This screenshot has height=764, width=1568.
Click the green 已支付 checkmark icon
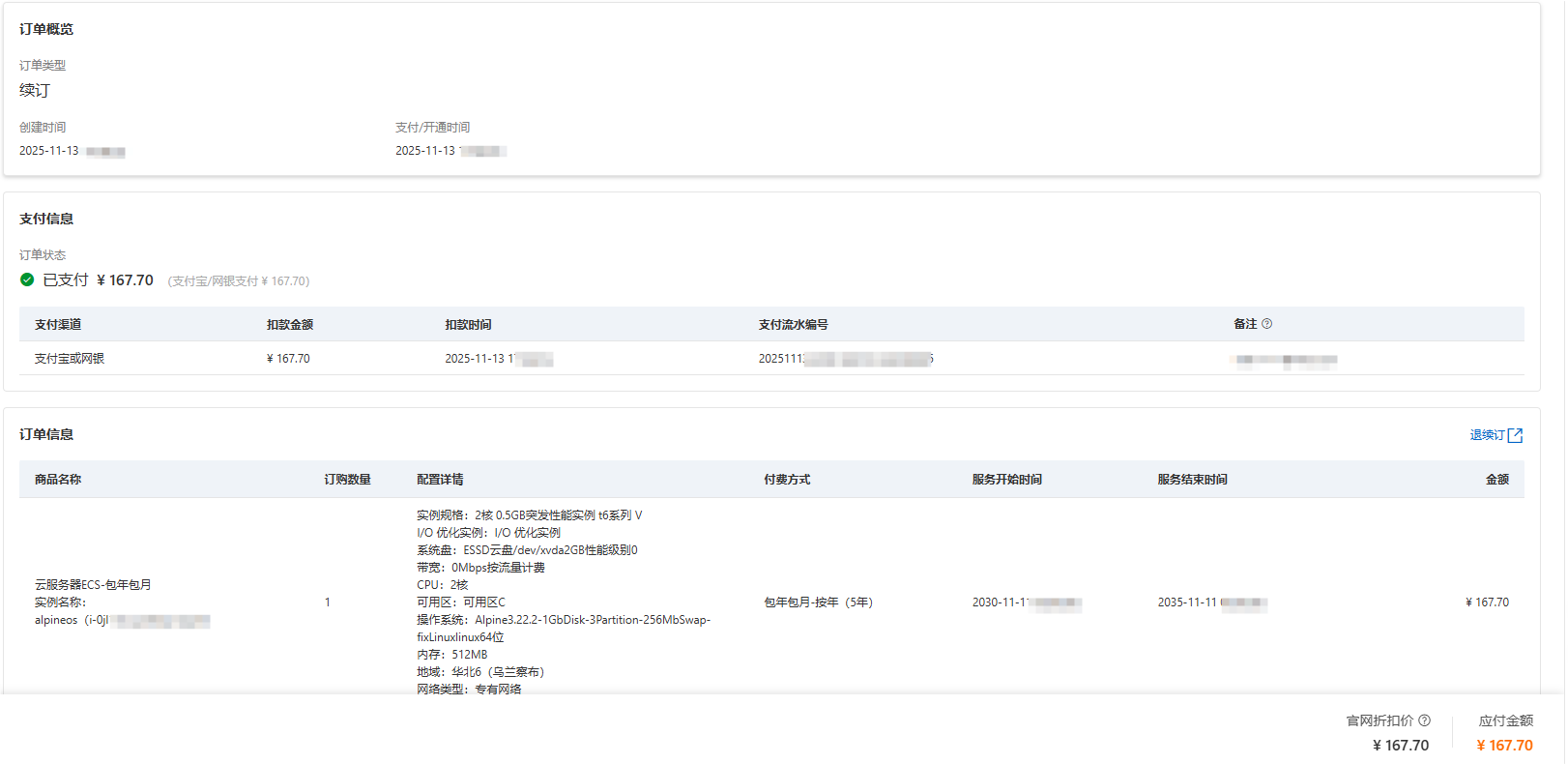(27, 279)
